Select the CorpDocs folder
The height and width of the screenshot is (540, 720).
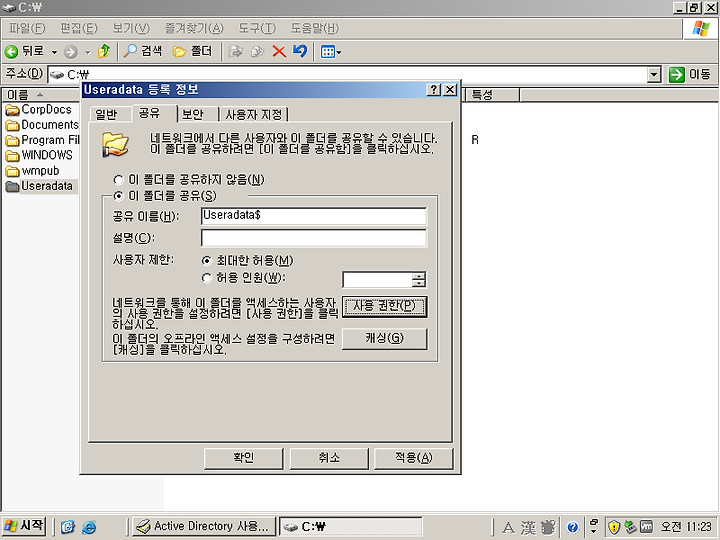pos(39,110)
